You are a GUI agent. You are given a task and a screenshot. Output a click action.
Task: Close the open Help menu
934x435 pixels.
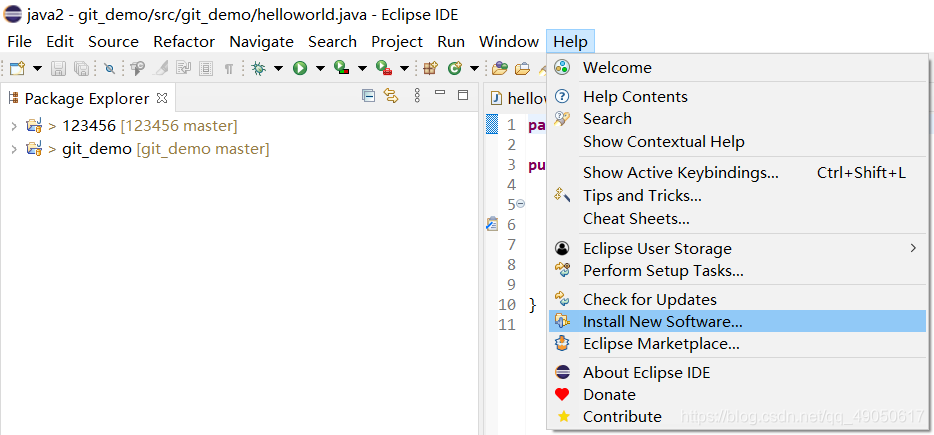pyautogui.click(x=570, y=42)
